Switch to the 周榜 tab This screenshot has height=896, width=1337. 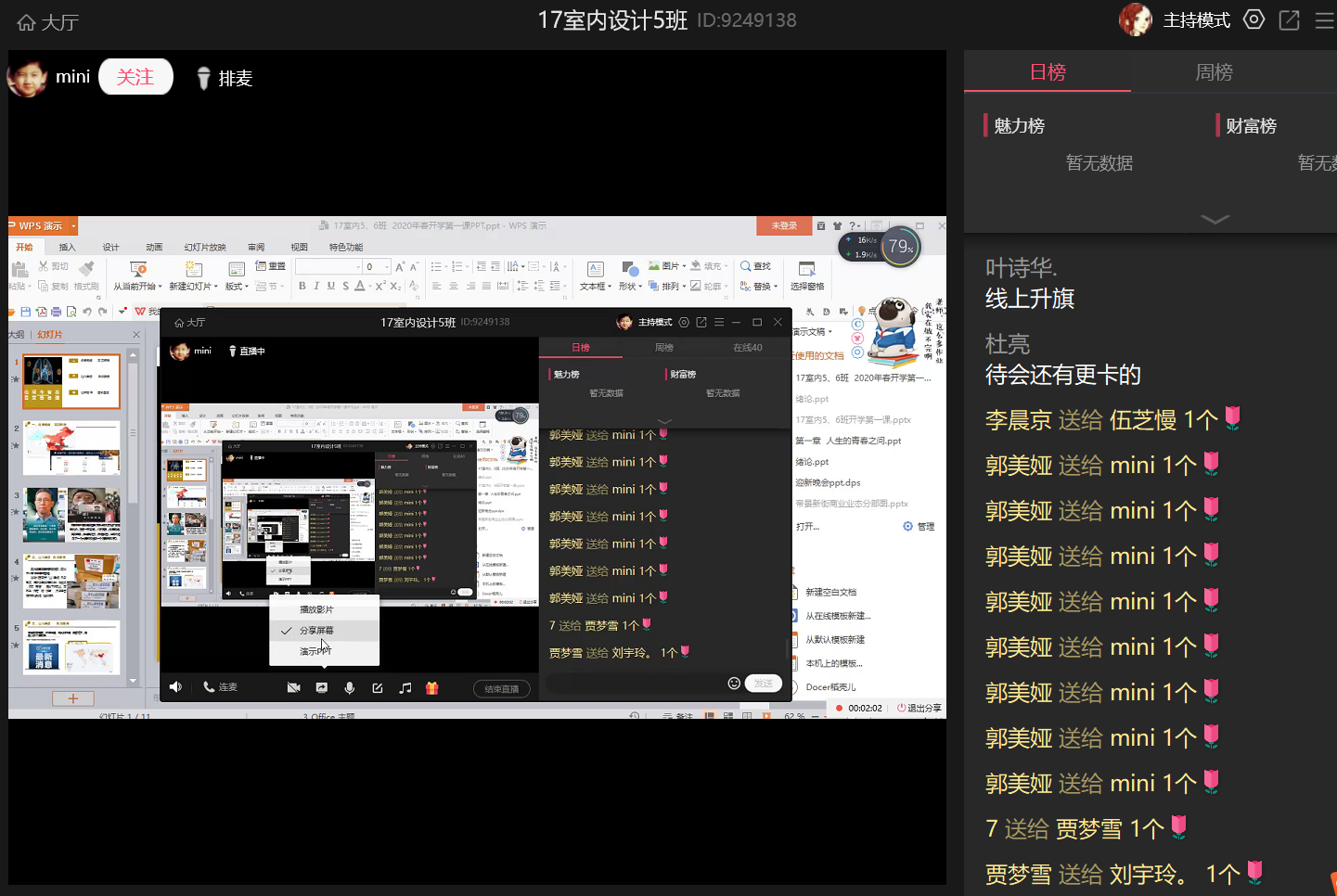1214,72
